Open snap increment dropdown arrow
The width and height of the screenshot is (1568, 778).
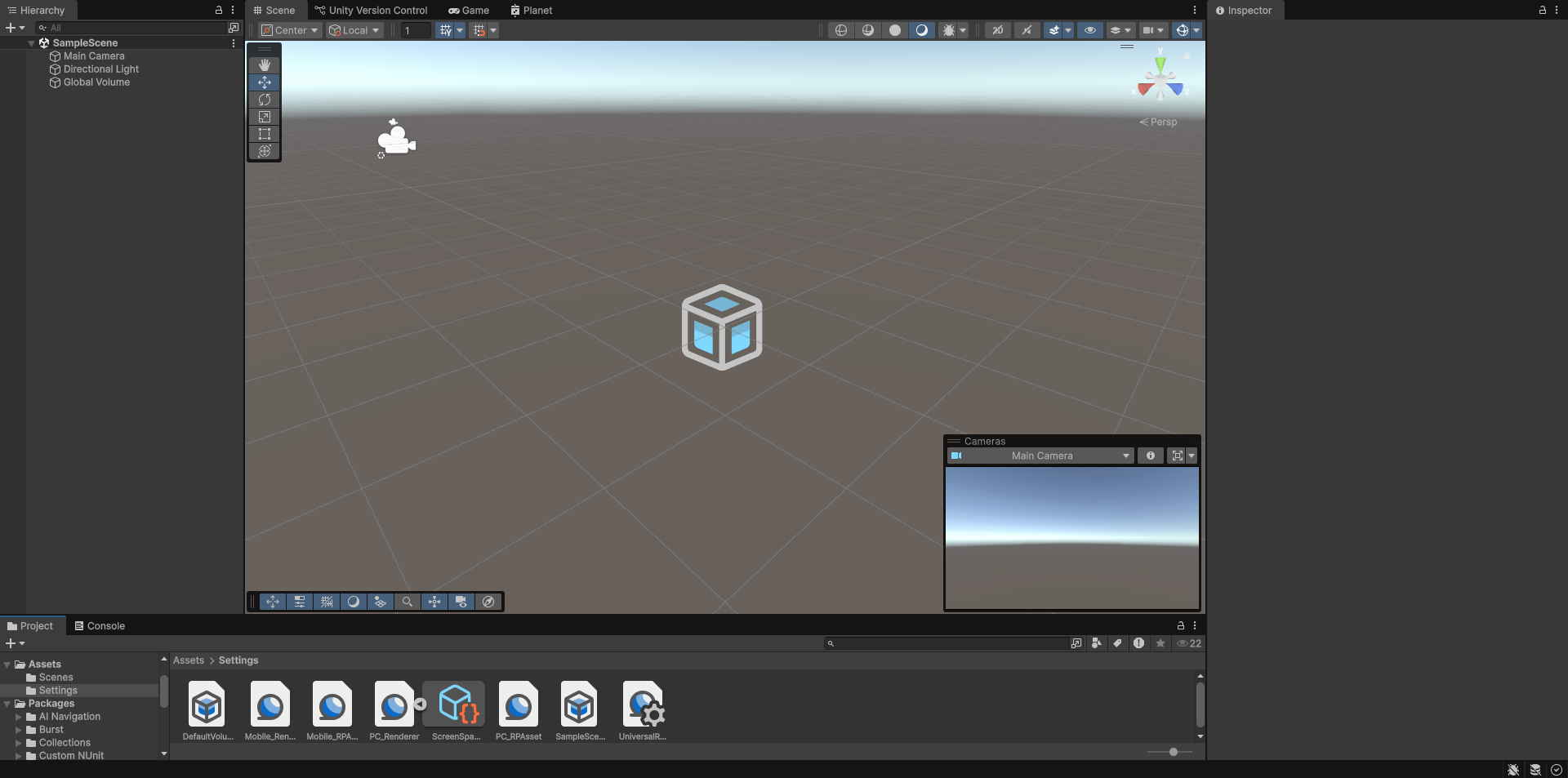(493, 30)
